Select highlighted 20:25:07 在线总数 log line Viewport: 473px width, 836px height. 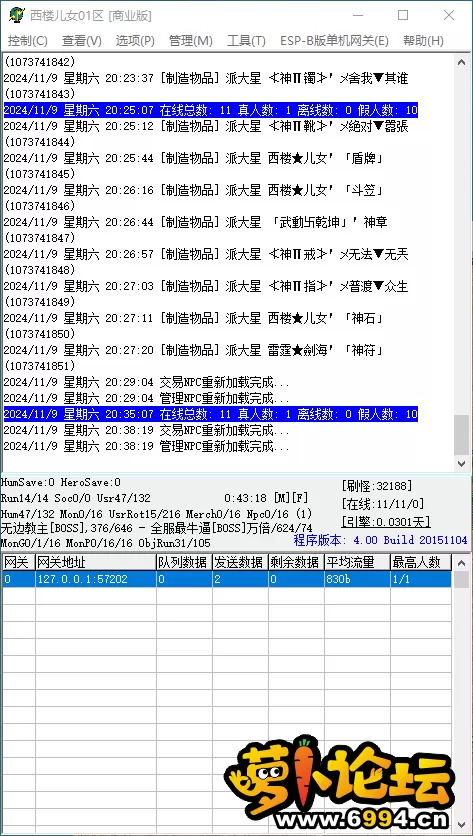(211, 110)
